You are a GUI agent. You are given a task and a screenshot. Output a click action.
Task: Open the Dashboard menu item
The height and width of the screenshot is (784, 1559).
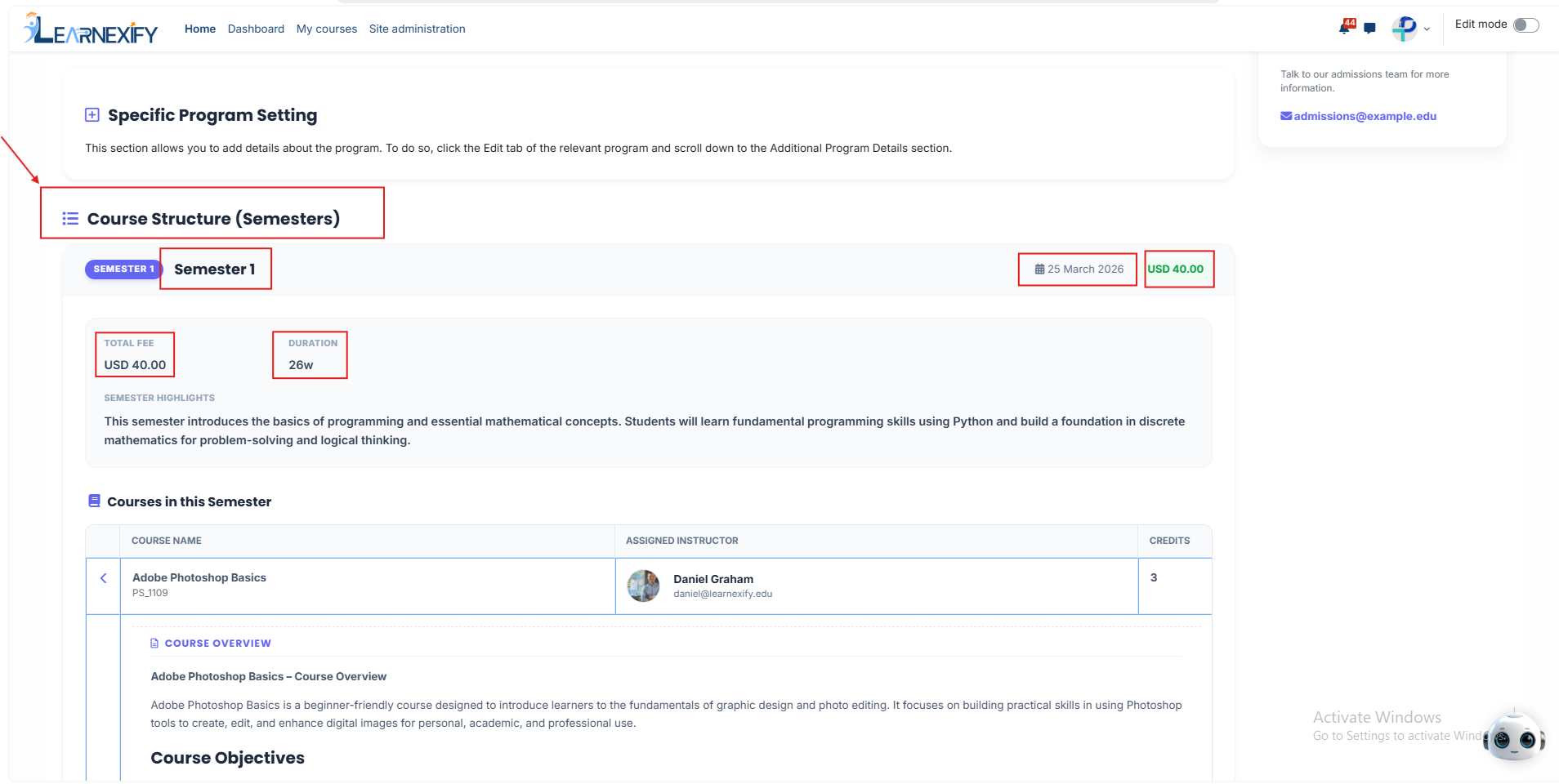(256, 29)
